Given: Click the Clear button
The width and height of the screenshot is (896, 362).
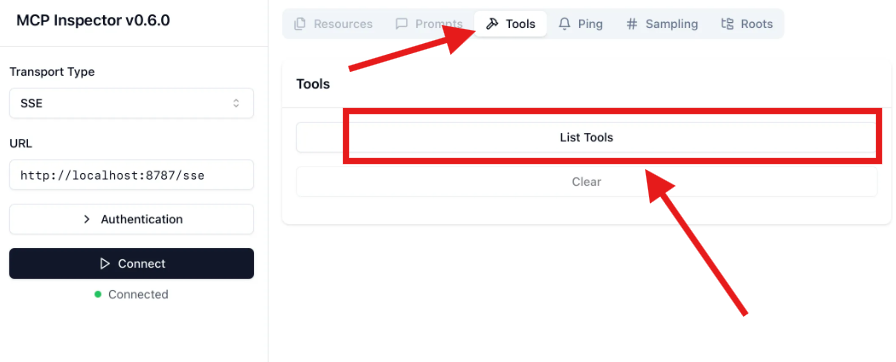Looking at the screenshot, I should click(x=586, y=182).
